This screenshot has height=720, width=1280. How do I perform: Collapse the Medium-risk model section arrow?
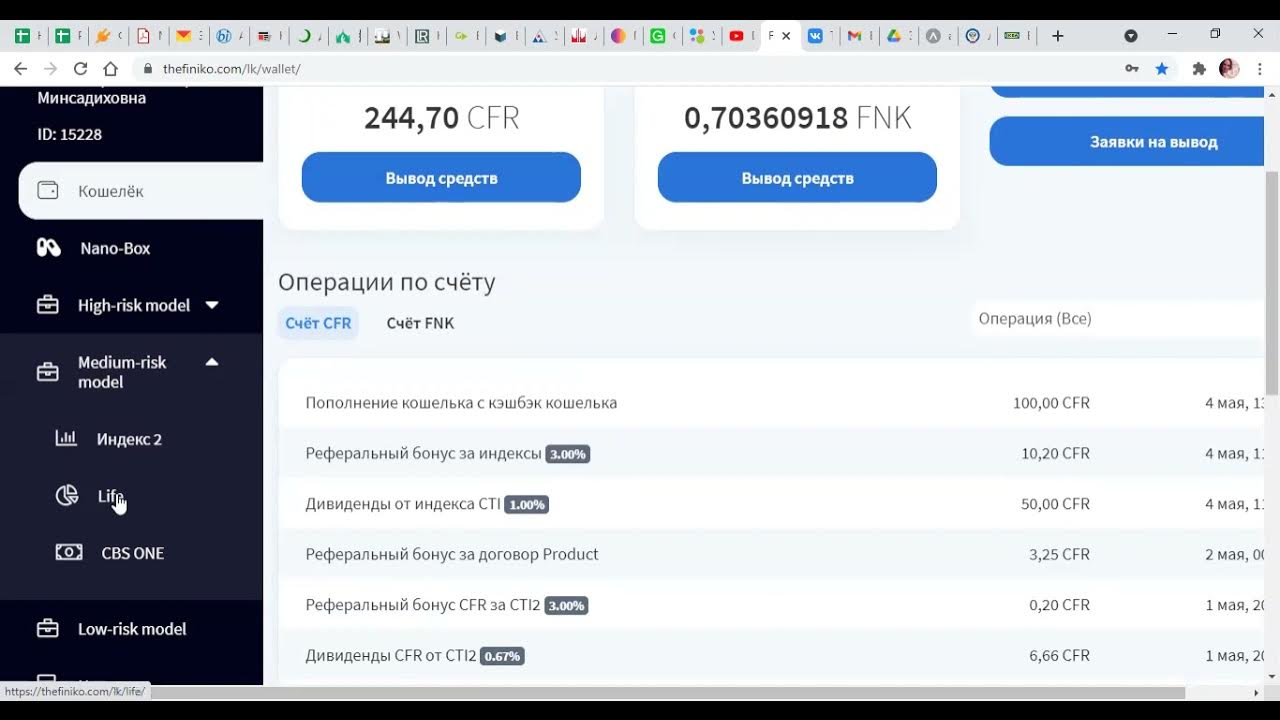[x=212, y=362]
